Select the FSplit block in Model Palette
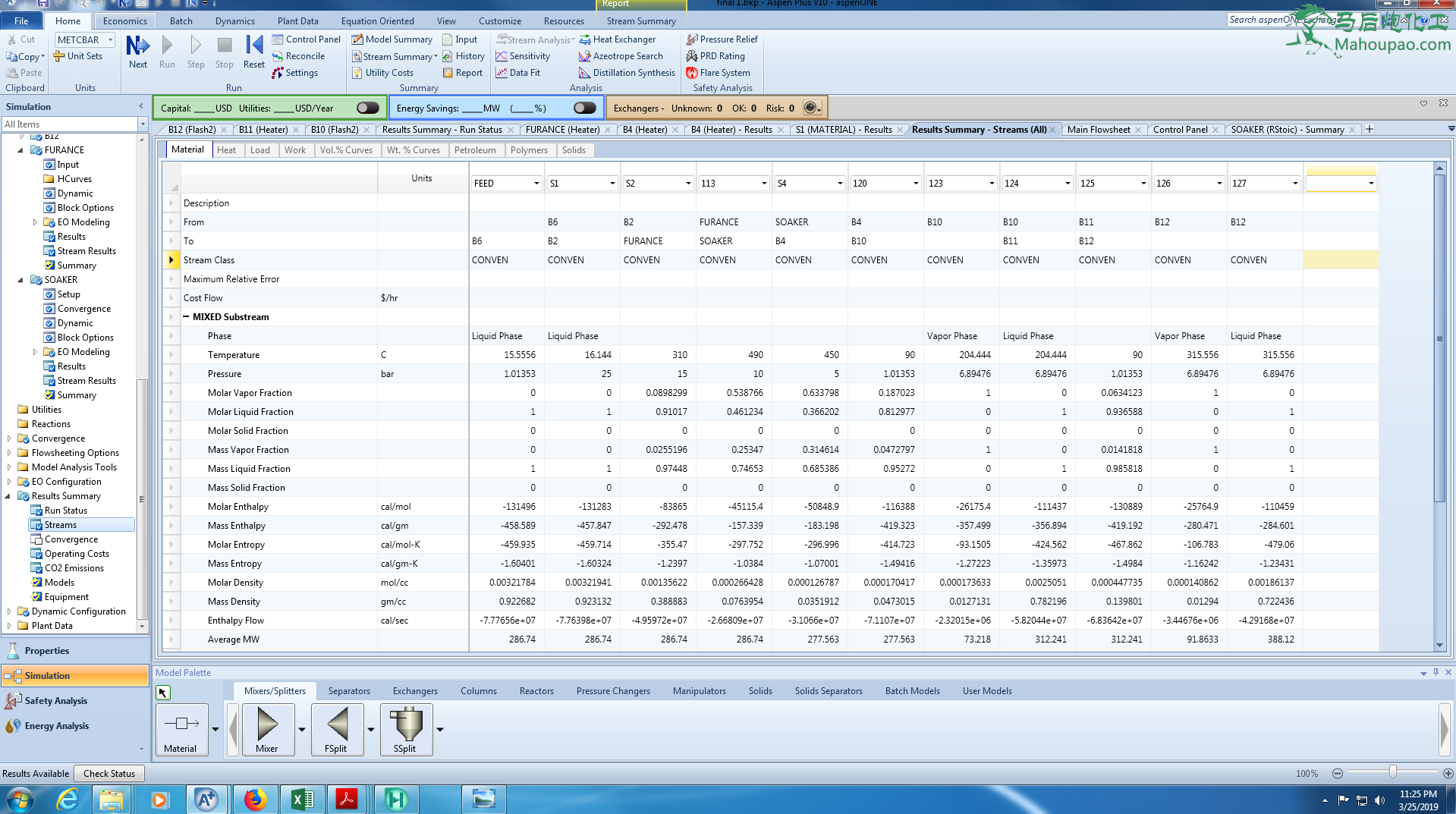The width and height of the screenshot is (1456, 814). pos(336,730)
